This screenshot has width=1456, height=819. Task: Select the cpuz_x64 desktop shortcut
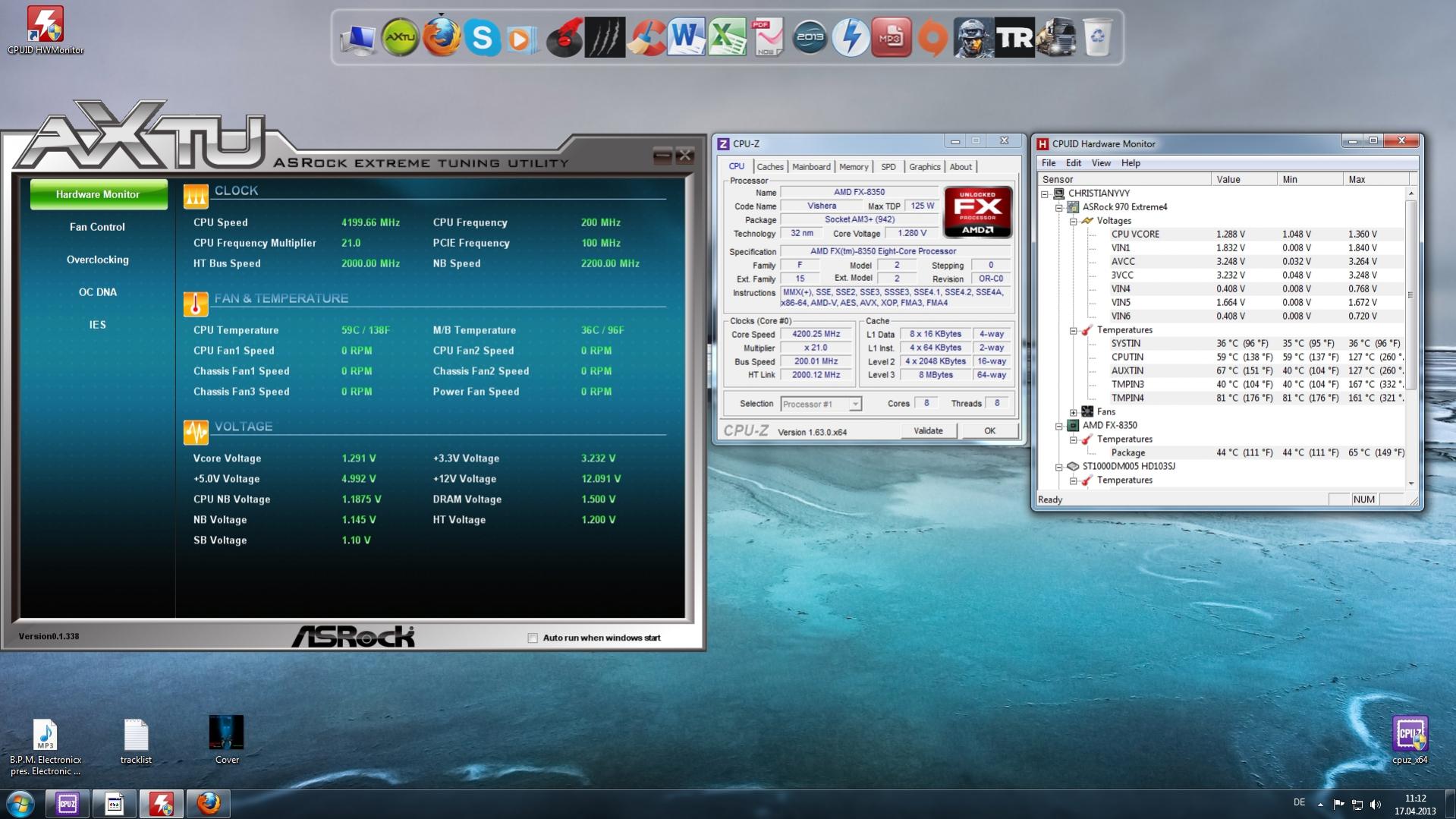pyautogui.click(x=1410, y=740)
